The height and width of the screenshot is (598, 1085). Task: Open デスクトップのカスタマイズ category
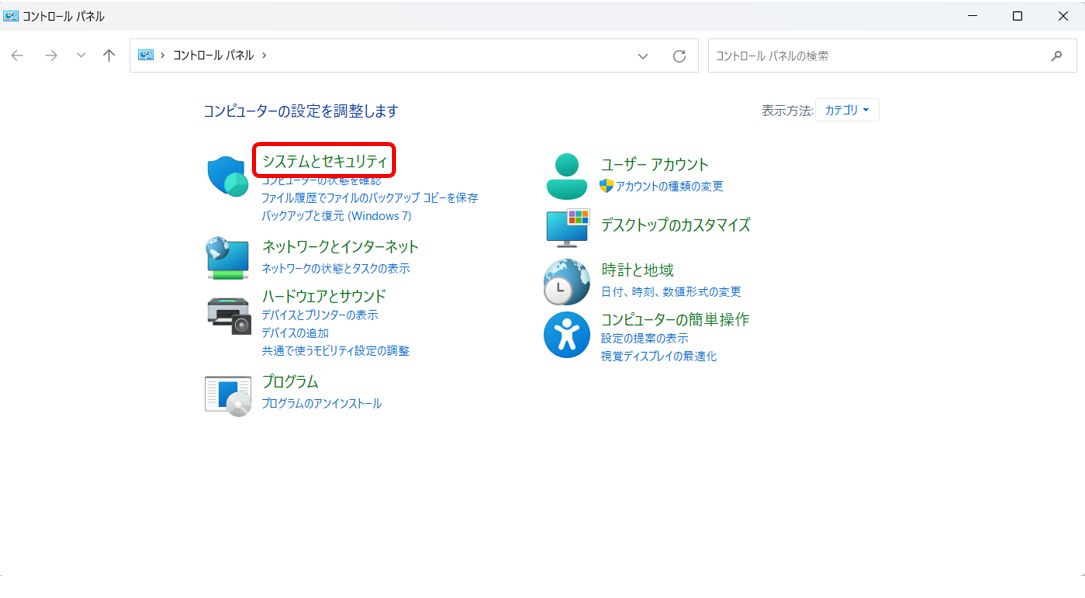(675, 224)
